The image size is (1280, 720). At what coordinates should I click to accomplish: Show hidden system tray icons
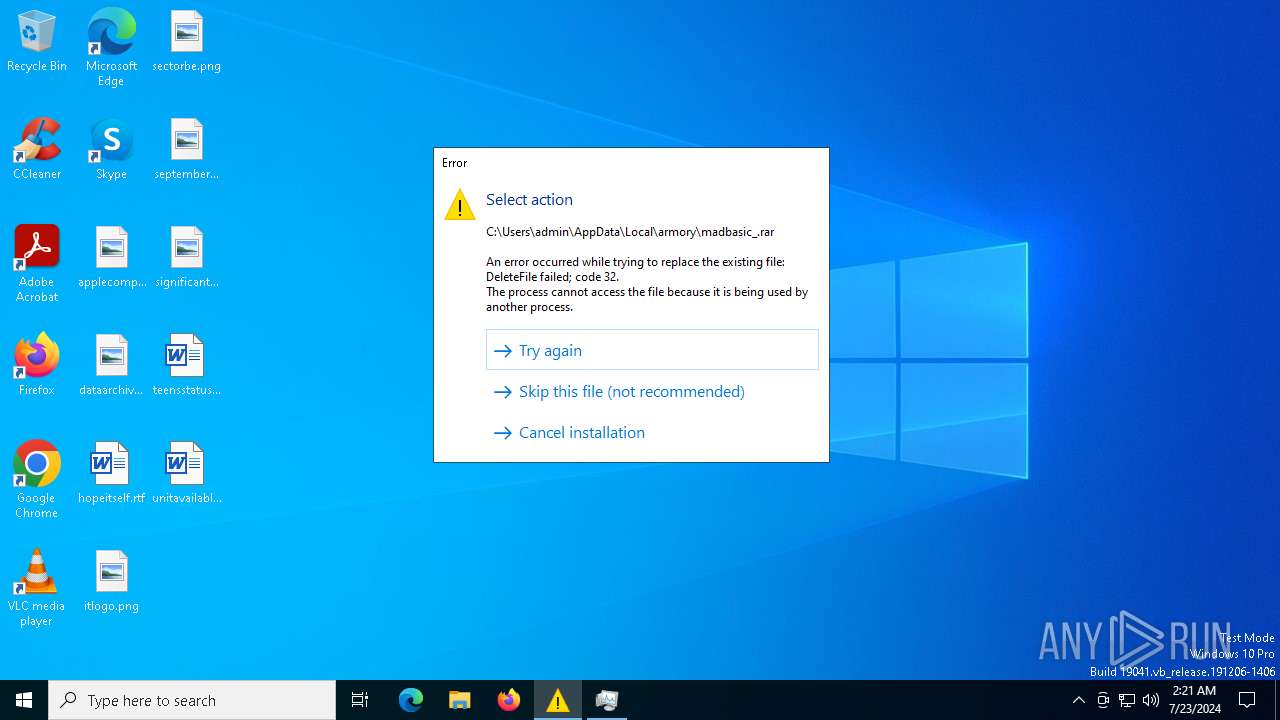click(x=1078, y=700)
